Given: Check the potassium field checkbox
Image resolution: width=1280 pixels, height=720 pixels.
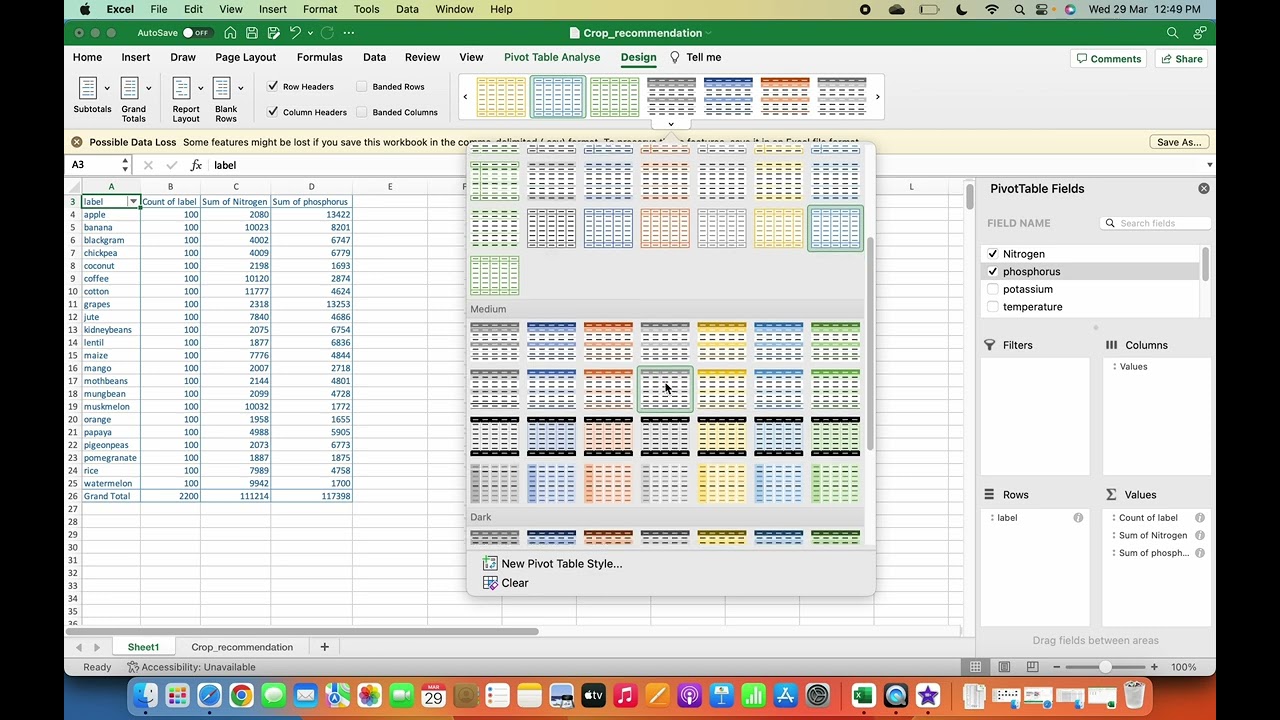Looking at the screenshot, I should click(992, 289).
